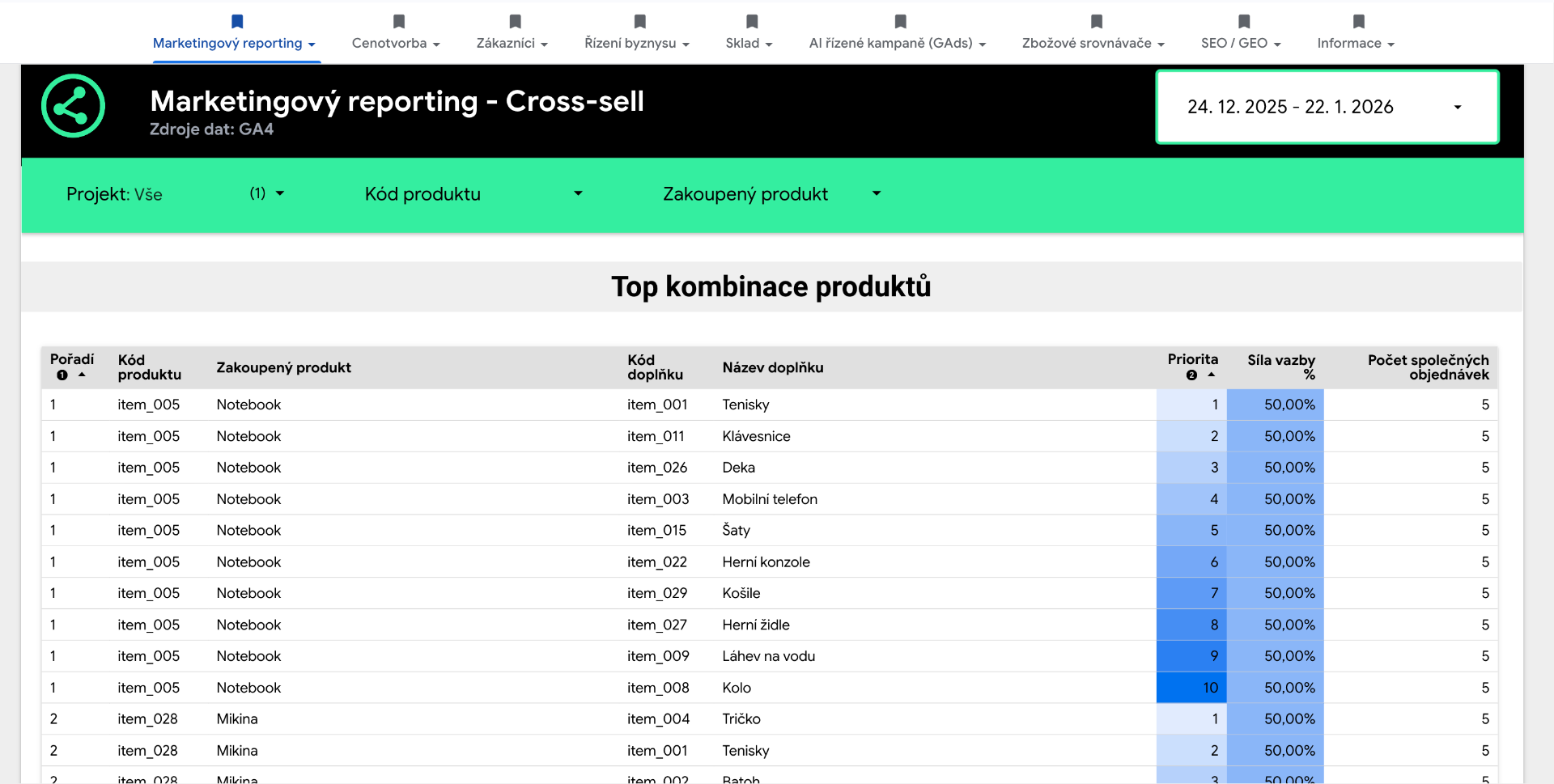The width and height of the screenshot is (1554, 784).
Task: Open AI řízené kampaně (GAds) menu
Action: pos(898,43)
